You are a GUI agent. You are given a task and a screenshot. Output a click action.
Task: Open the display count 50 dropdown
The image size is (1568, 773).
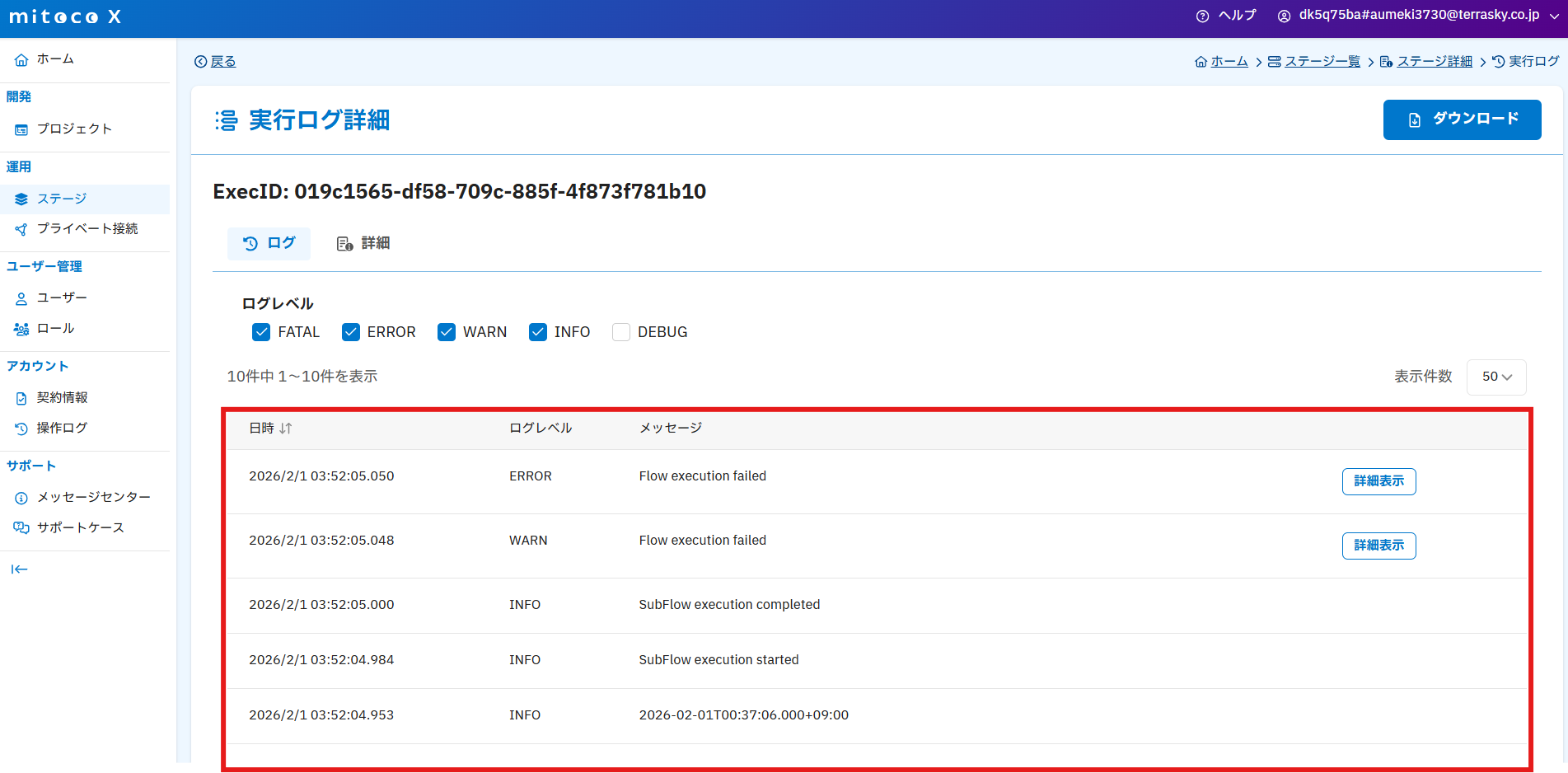pyautogui.click(x=1496, y=377)
